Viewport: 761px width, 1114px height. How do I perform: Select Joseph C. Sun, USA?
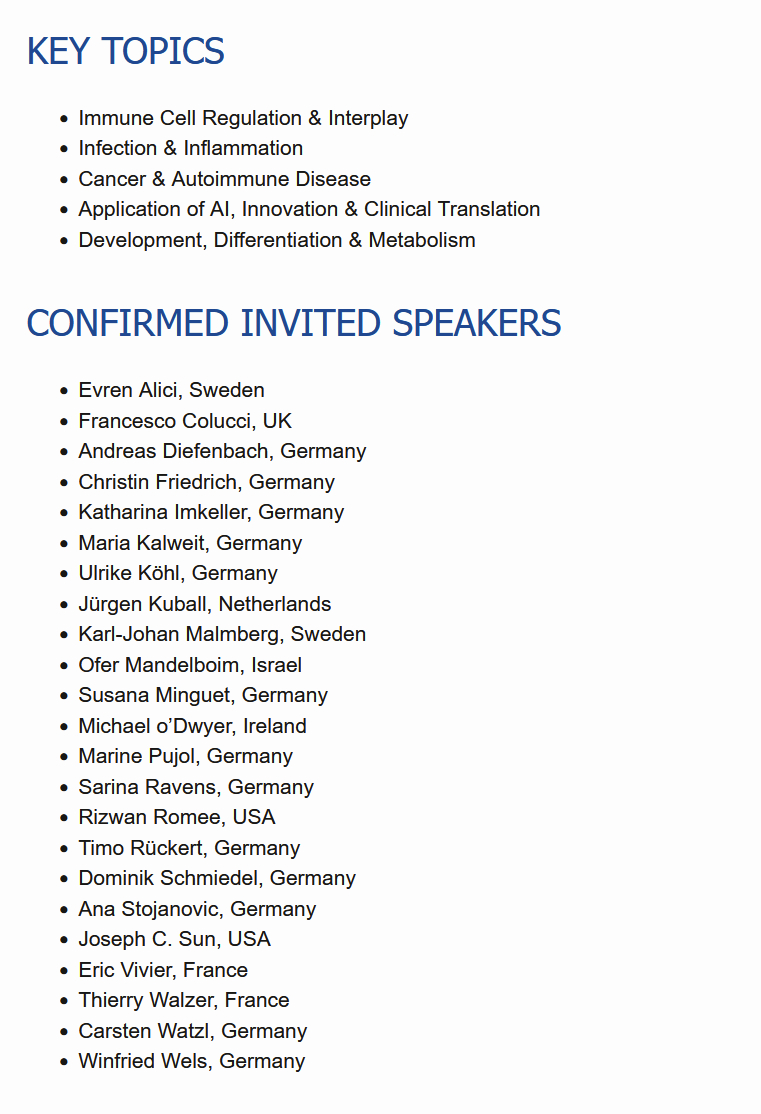coord(174,939)
